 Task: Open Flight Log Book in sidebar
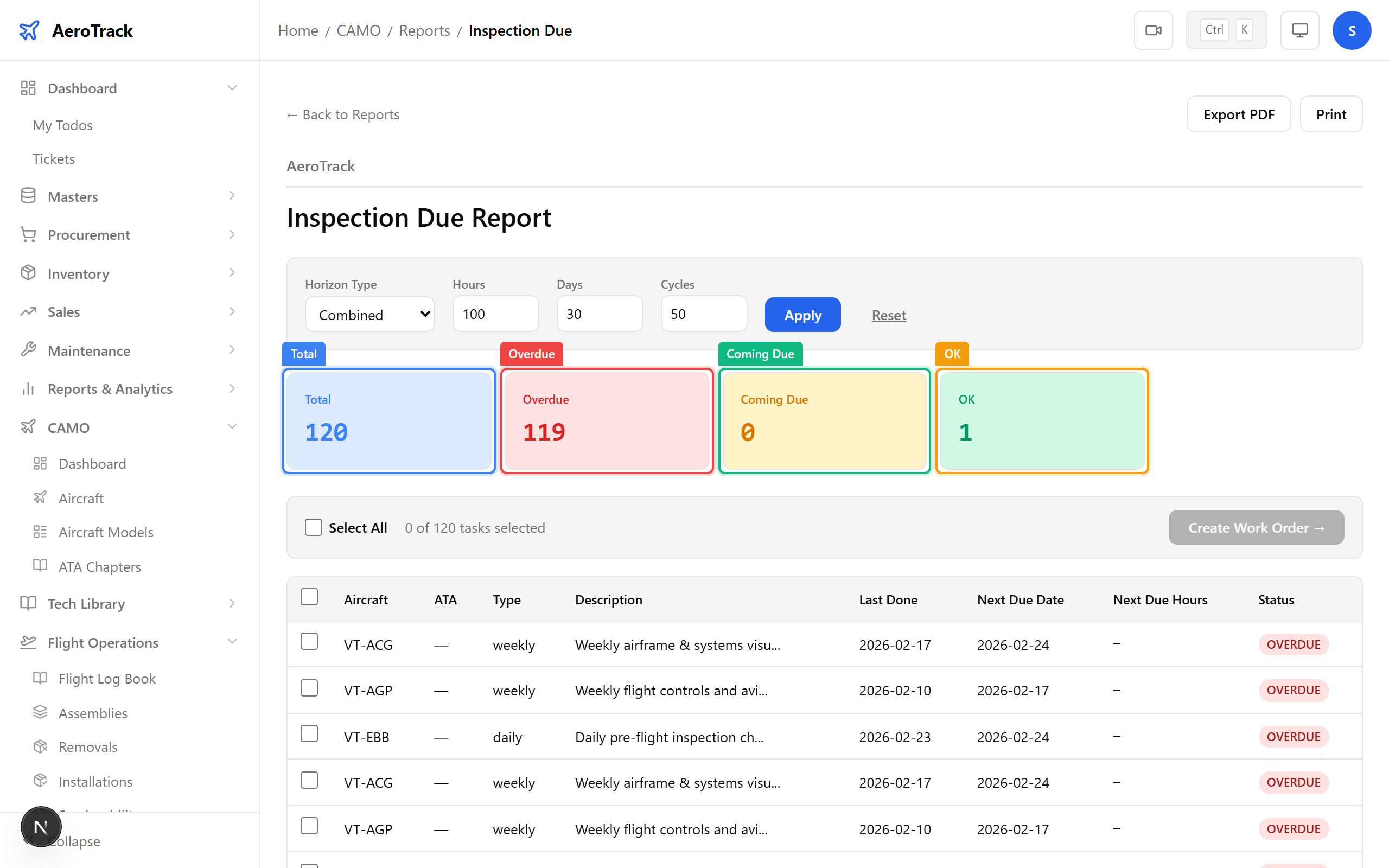[x=107, y=679]
